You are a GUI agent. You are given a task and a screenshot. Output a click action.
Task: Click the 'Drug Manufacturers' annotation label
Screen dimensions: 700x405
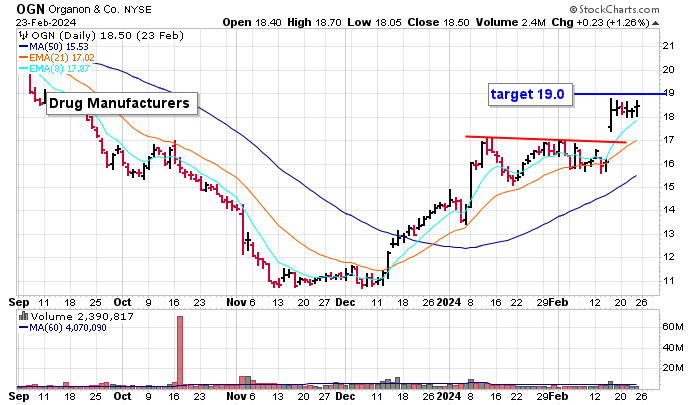121,103
